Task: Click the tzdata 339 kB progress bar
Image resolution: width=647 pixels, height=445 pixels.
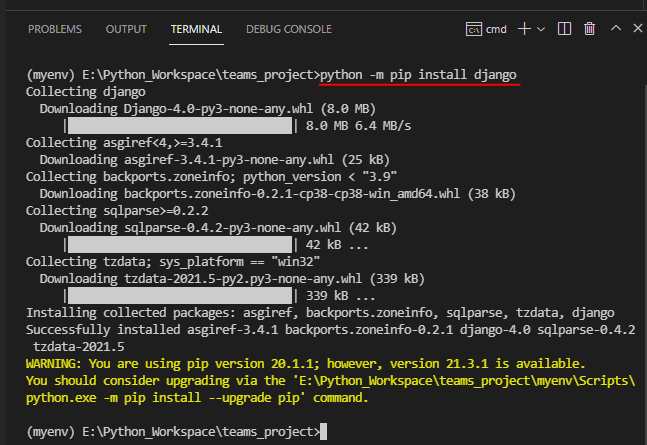Action: coord(180,296)
